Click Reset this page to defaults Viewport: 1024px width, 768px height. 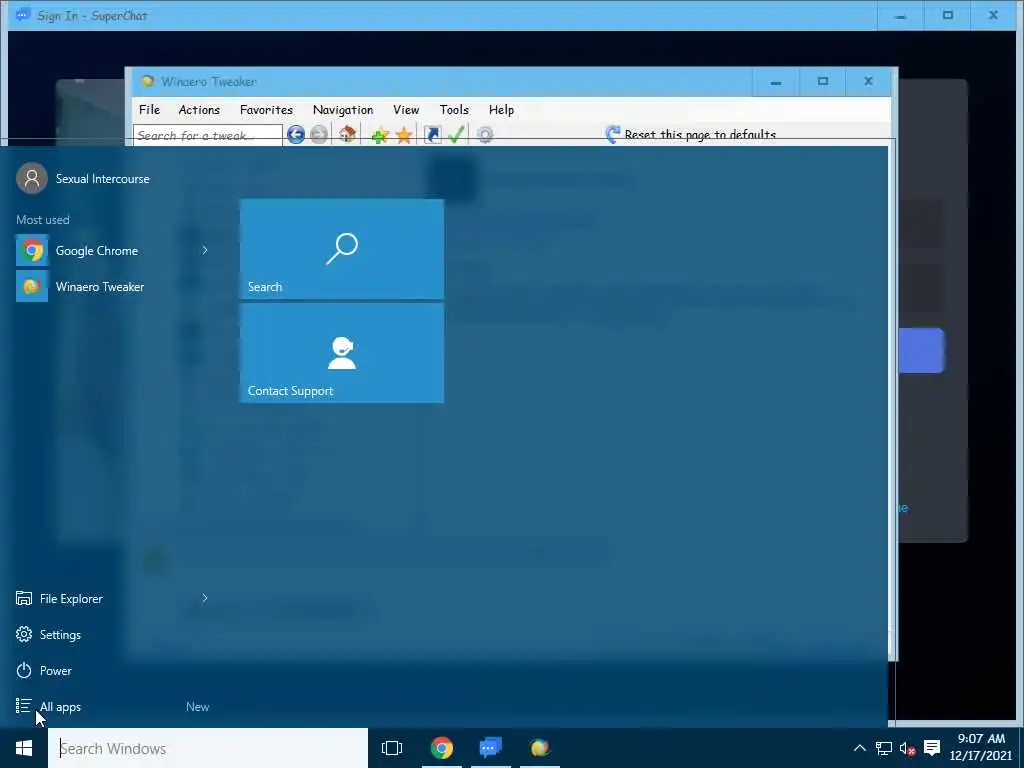[691, 135]
